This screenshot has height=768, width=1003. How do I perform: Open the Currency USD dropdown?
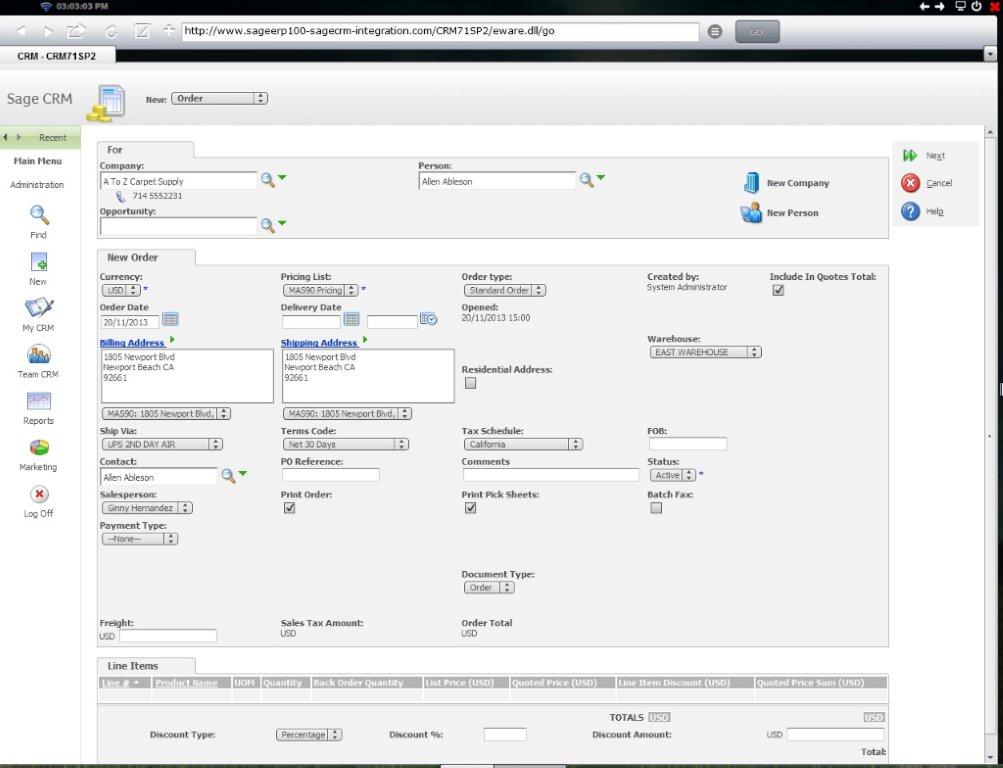[x=121, y=290]
